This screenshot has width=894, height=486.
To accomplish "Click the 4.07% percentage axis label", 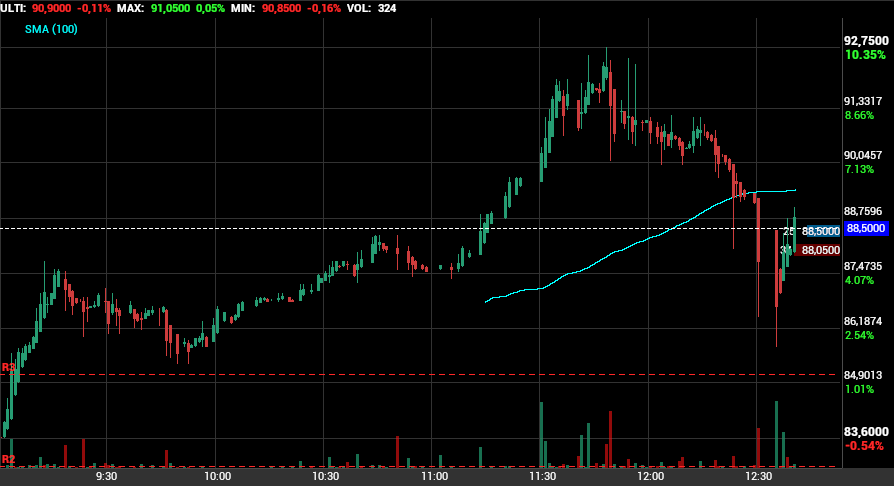I will [x=859, y=280].
